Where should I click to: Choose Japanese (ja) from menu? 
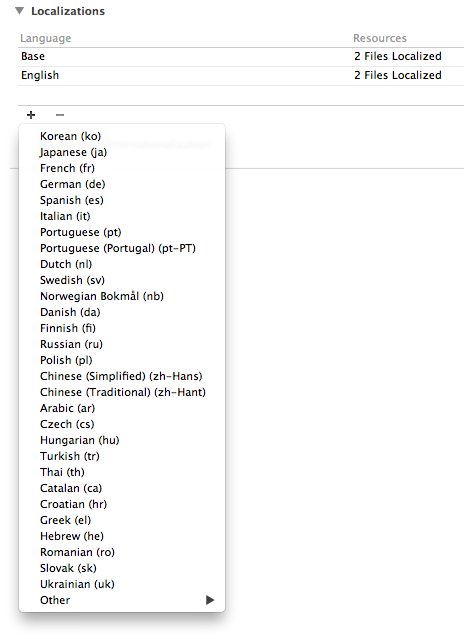click(x=122, y=152)
